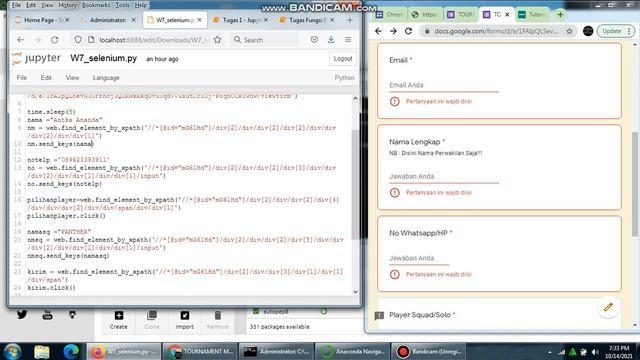
Task: Open Firefox downloads arrow icon
Action: 331,39
